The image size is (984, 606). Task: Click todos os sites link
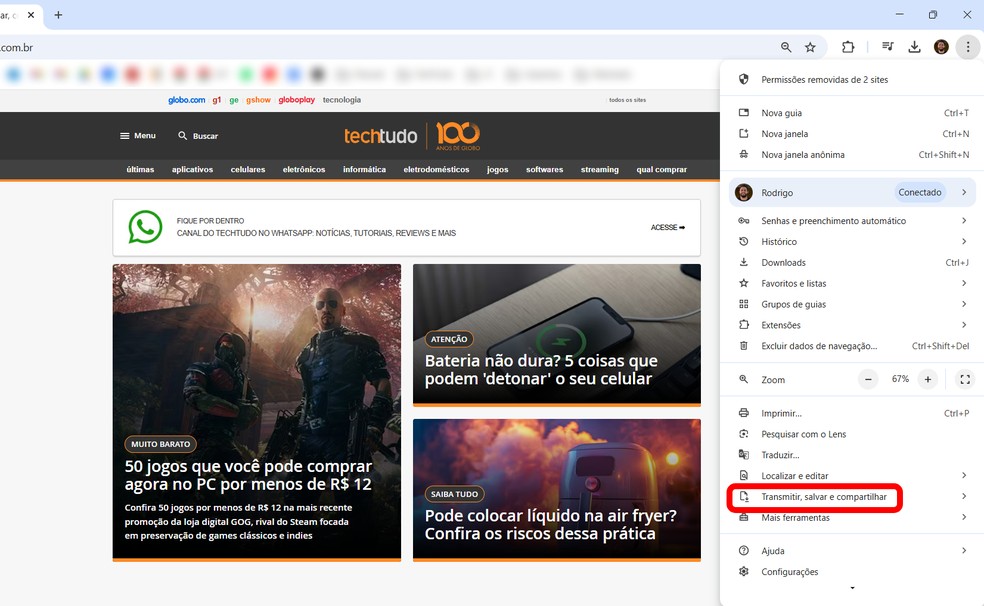point(627,100)
